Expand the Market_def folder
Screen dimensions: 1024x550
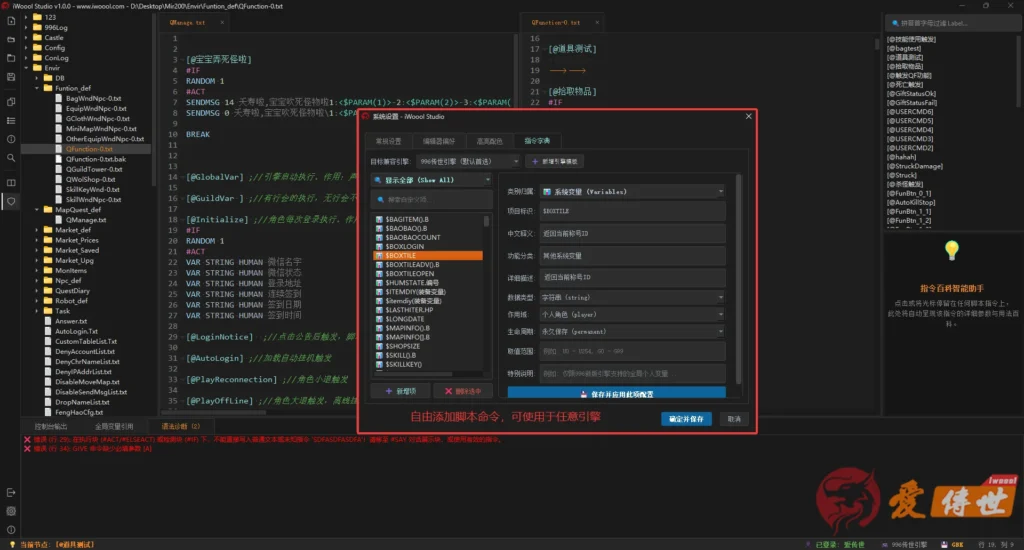pyautogui.click(x=37, y=230)
